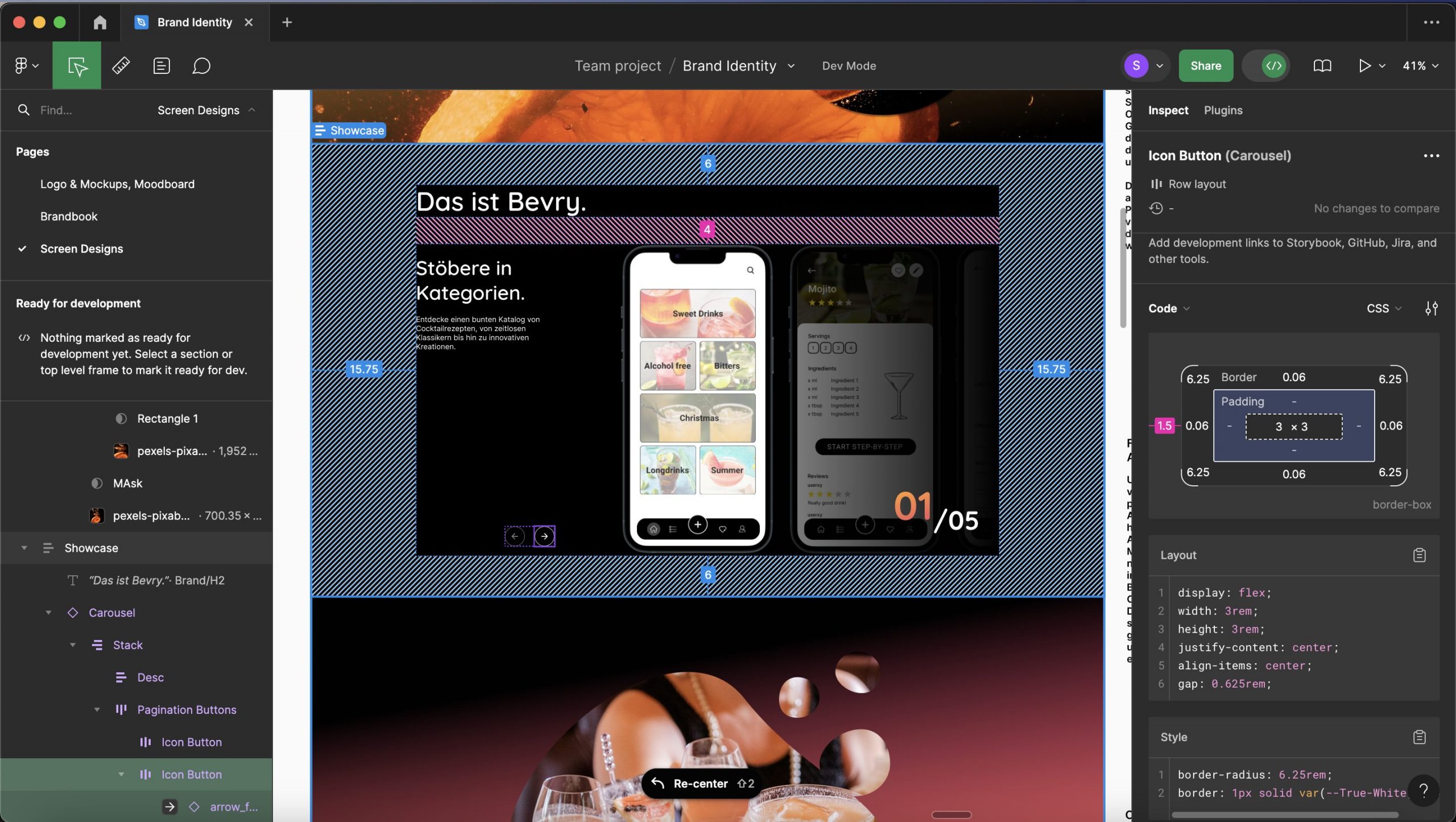Click the Dev Mode label

[x=849, y=65]
